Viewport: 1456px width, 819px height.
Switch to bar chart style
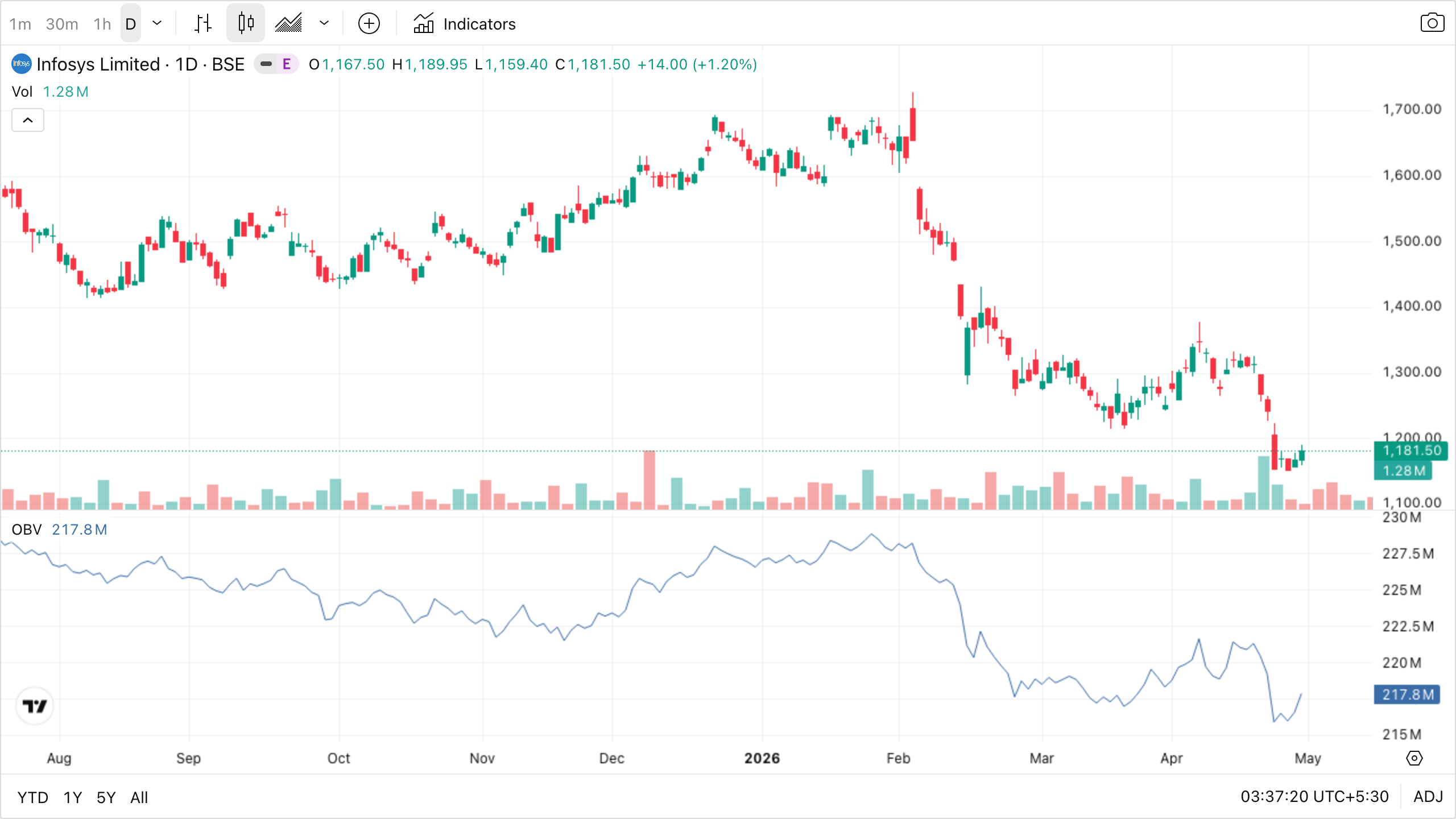pyautogui.click(x=203, y=24)
